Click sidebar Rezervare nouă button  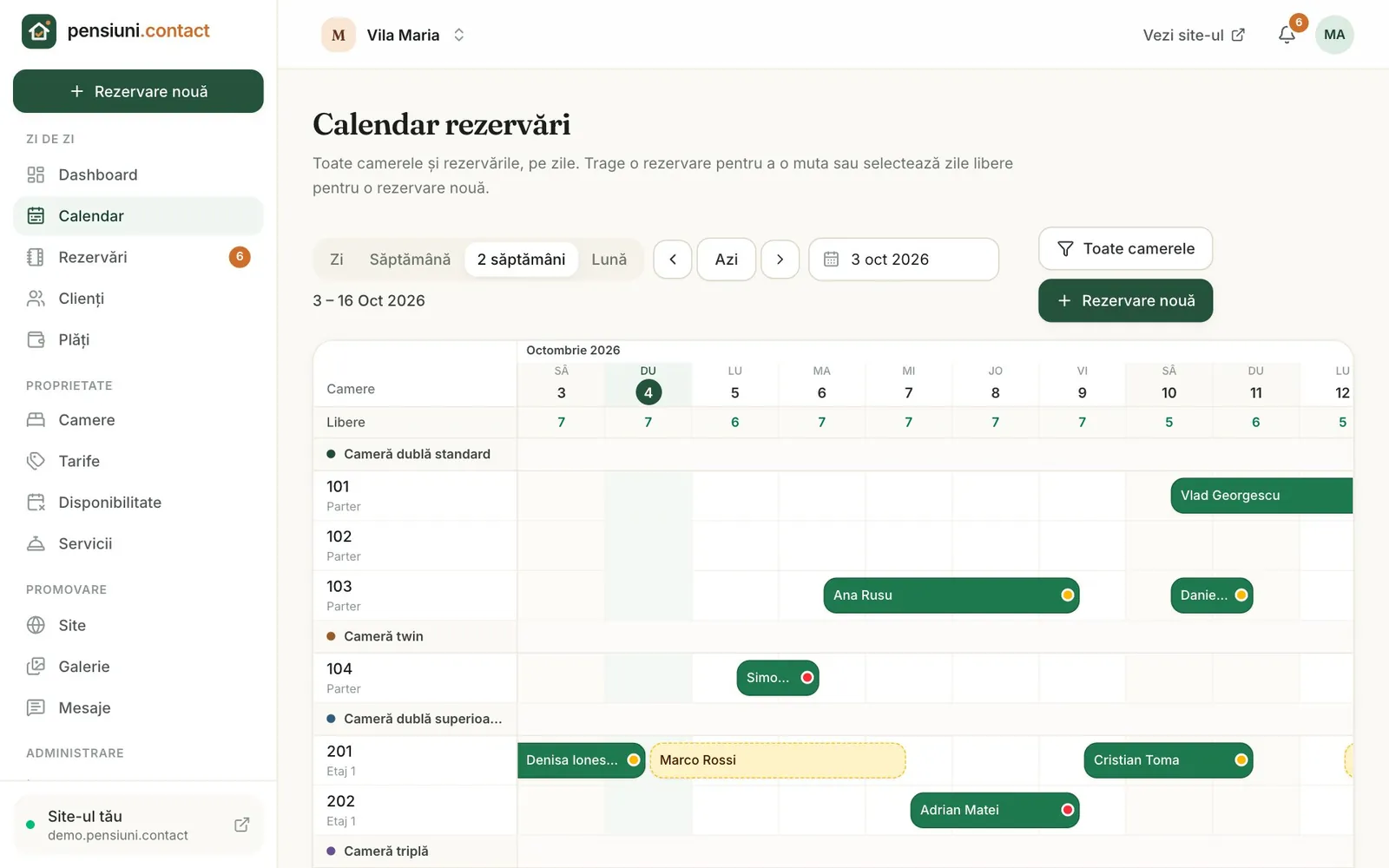138,91
